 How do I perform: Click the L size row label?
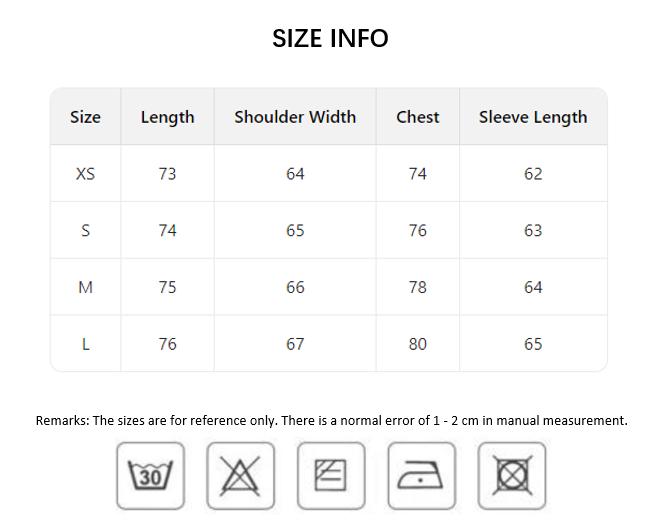tap(86, 344)
